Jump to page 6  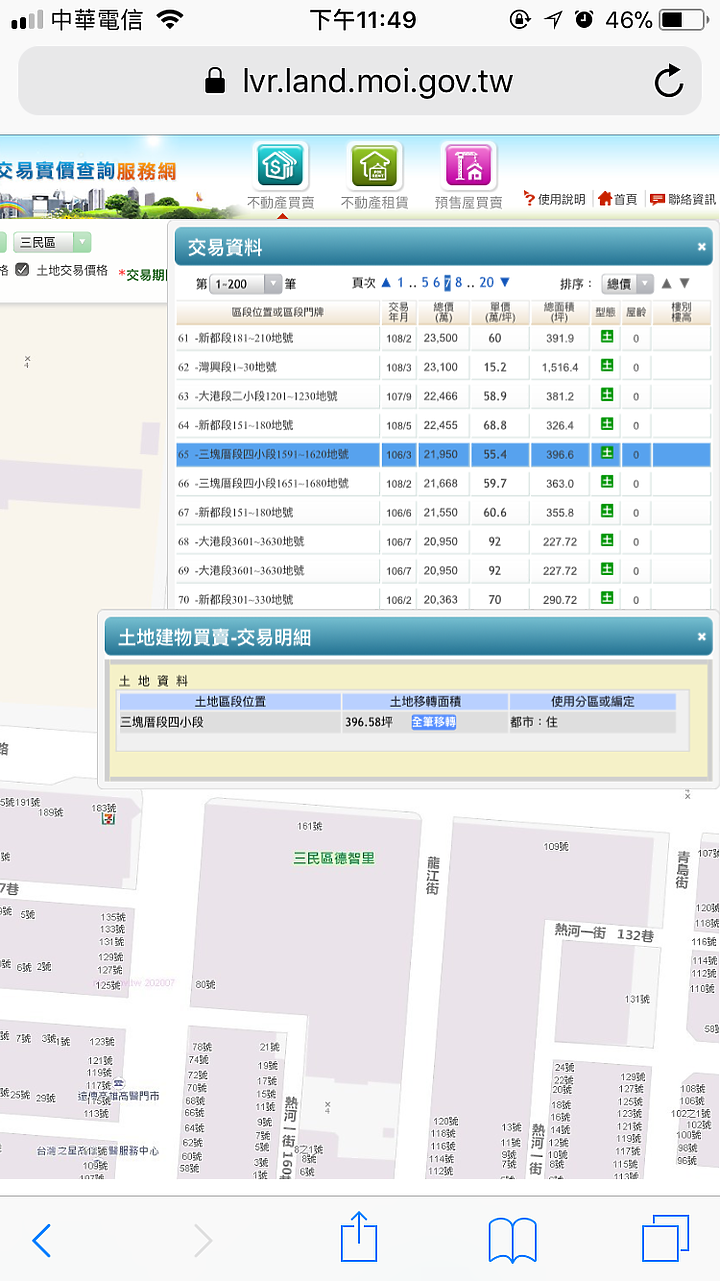437,283
